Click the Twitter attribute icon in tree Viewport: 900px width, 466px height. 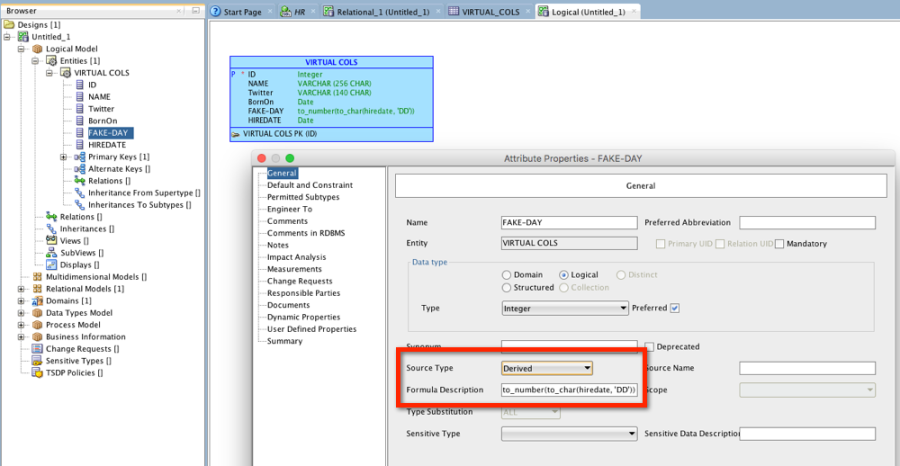(79, 109)
